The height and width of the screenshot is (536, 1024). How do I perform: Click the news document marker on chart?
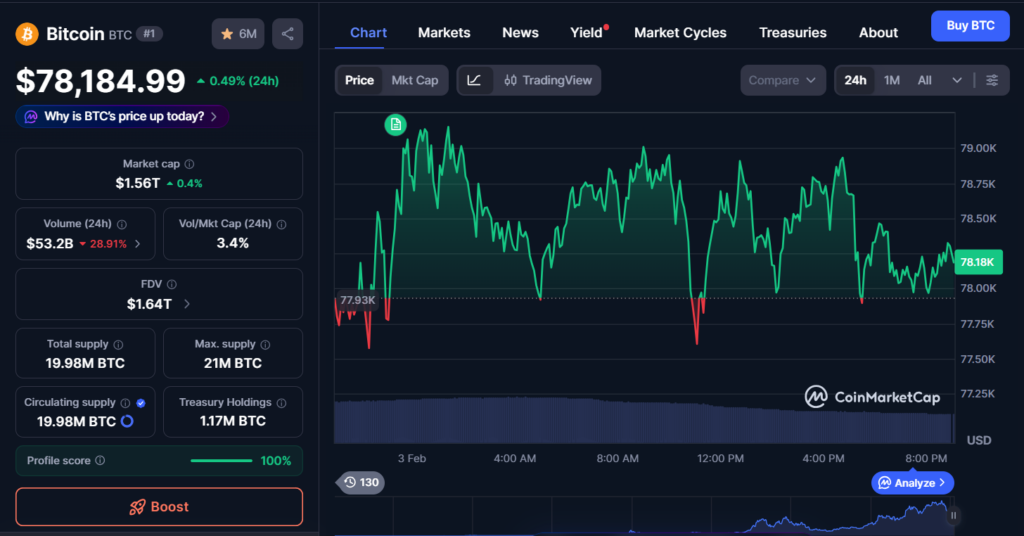[396, 124]
